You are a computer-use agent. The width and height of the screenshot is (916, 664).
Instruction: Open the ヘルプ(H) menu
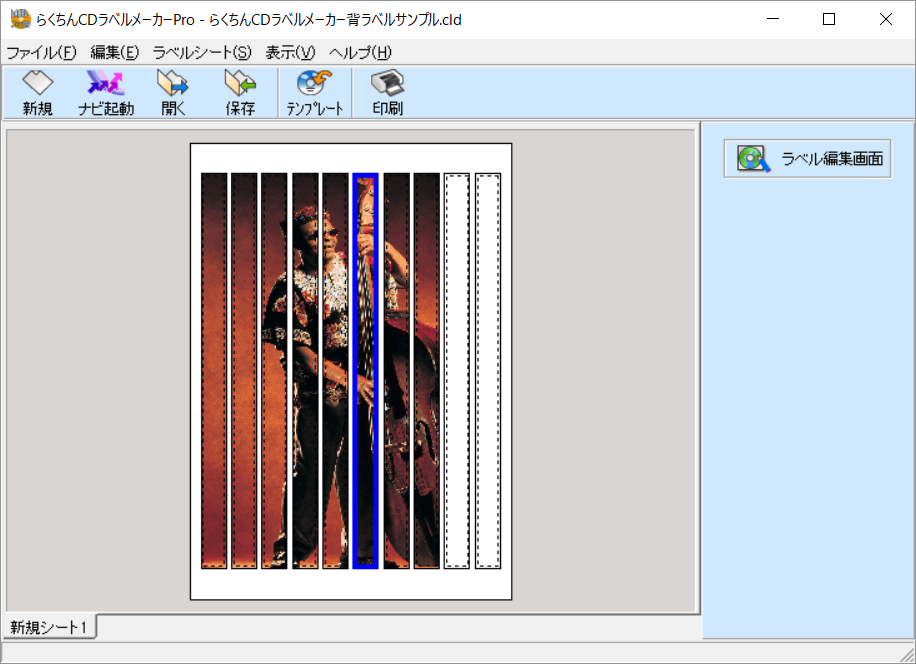(360, 53)
